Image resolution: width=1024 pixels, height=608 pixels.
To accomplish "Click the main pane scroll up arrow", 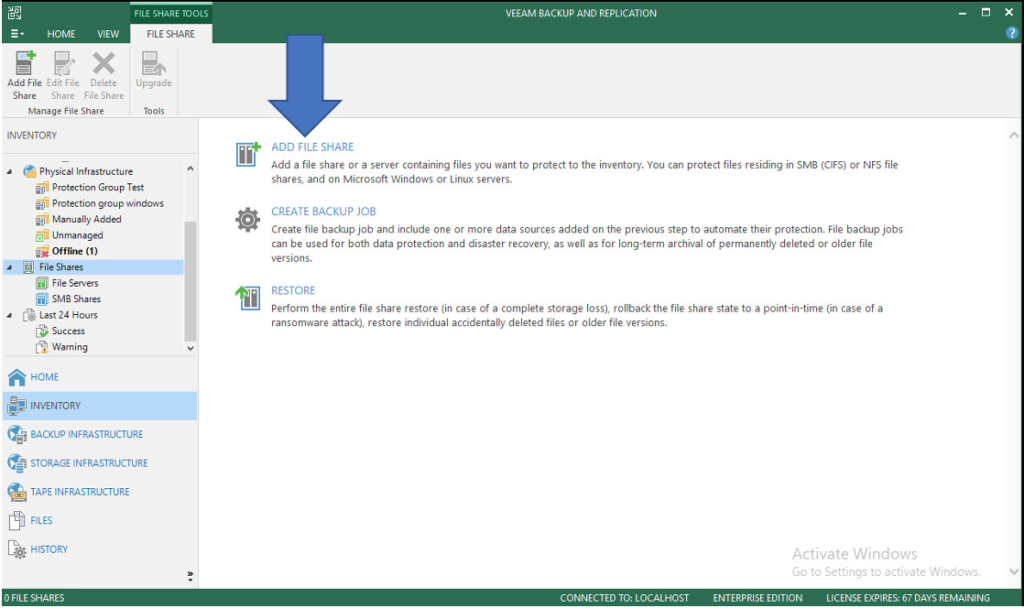I will (1014, 136).
